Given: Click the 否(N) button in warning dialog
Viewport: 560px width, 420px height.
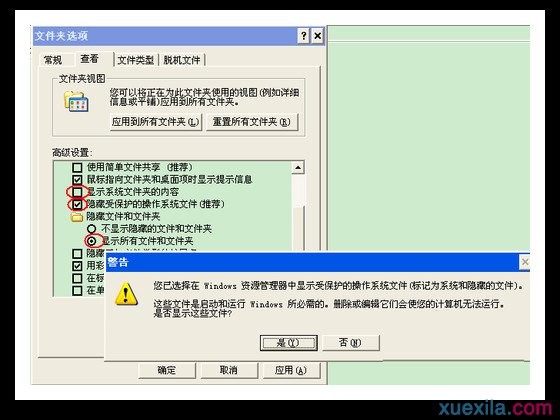Looking at the screenshot, I should click(351, 343).
